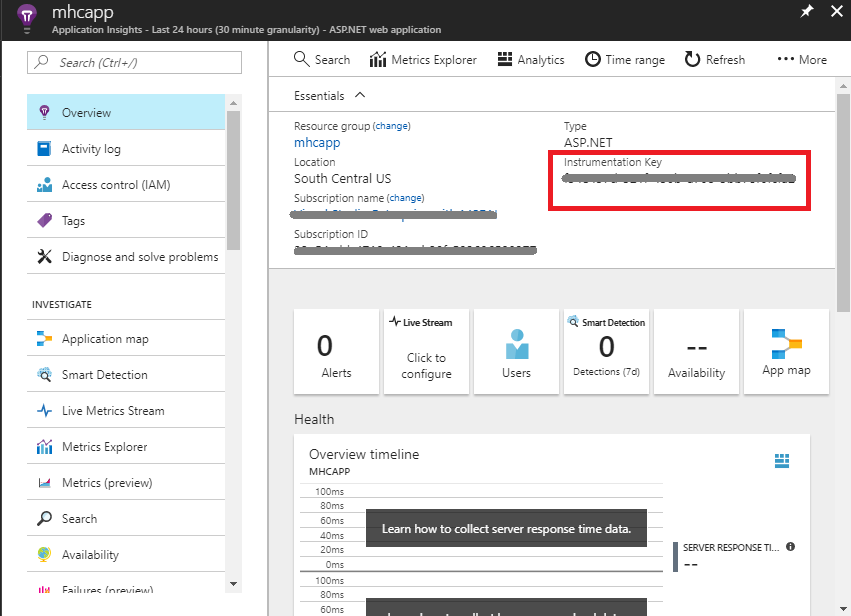This screenshot has height=616, width=851.
Task: Open Live Metrics Stream menu item
Action: click(x=126, y=411)
